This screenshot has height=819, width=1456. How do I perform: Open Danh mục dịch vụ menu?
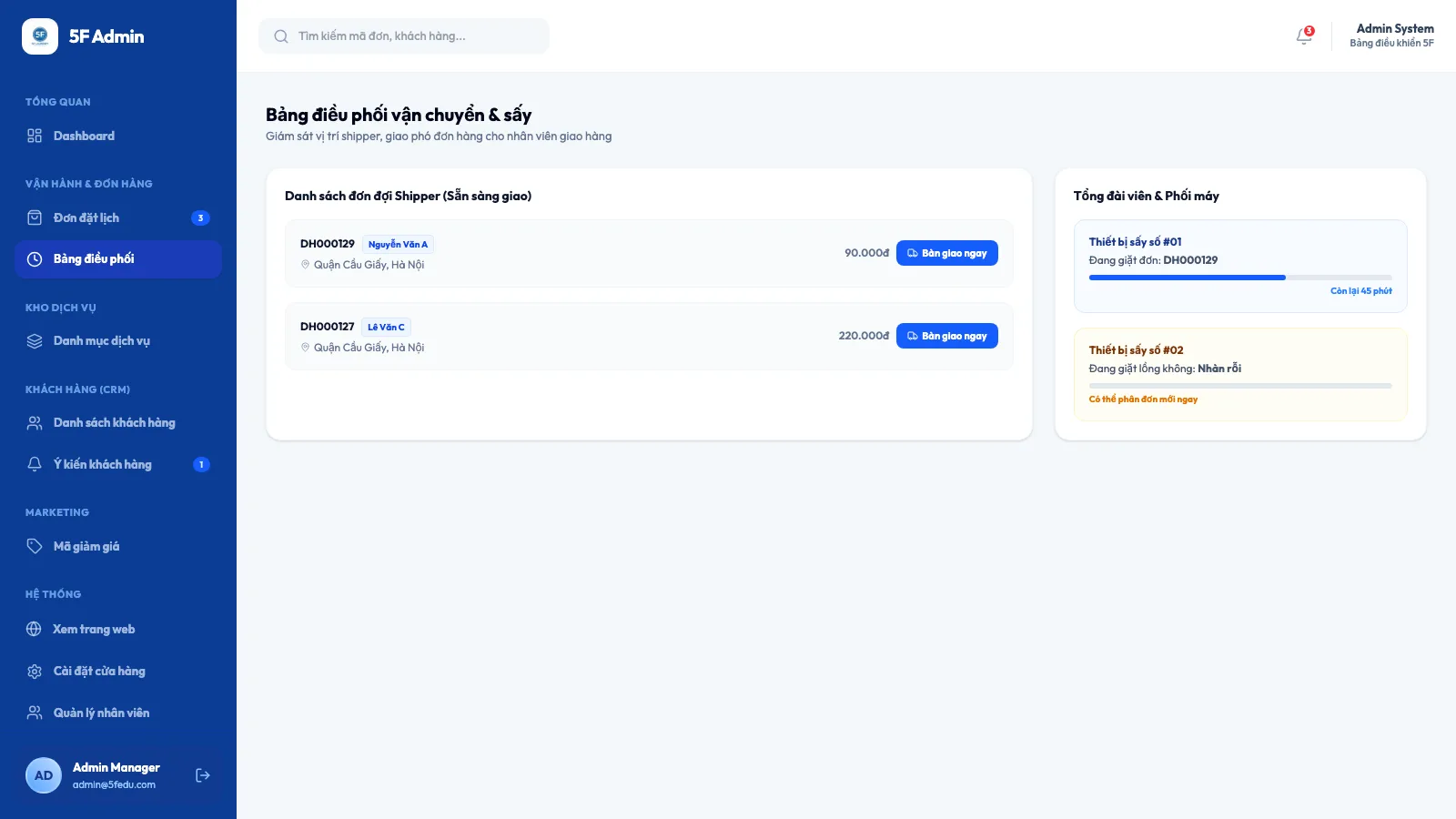click(118, 341)
